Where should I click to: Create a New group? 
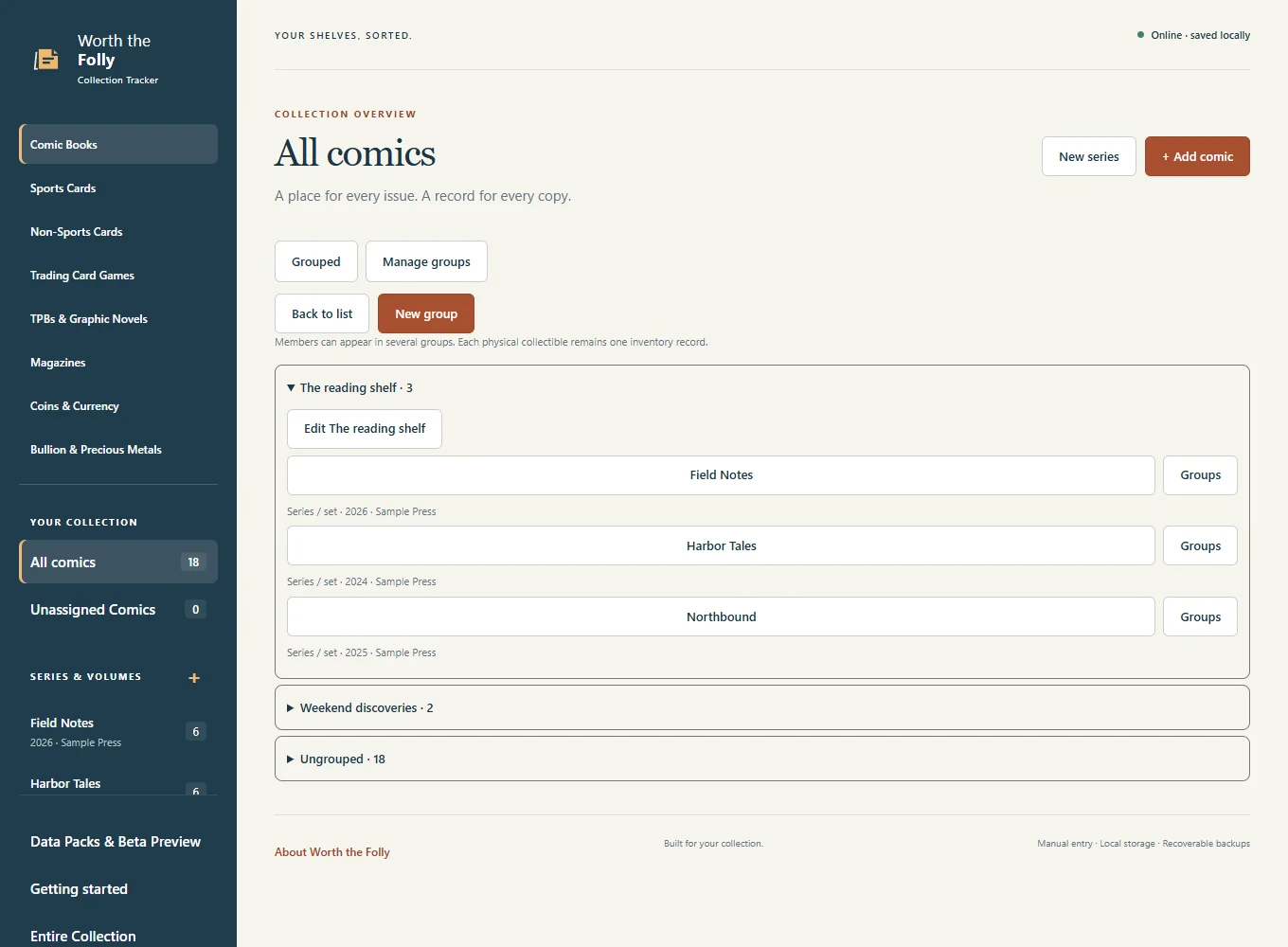(x=426, y=313)
